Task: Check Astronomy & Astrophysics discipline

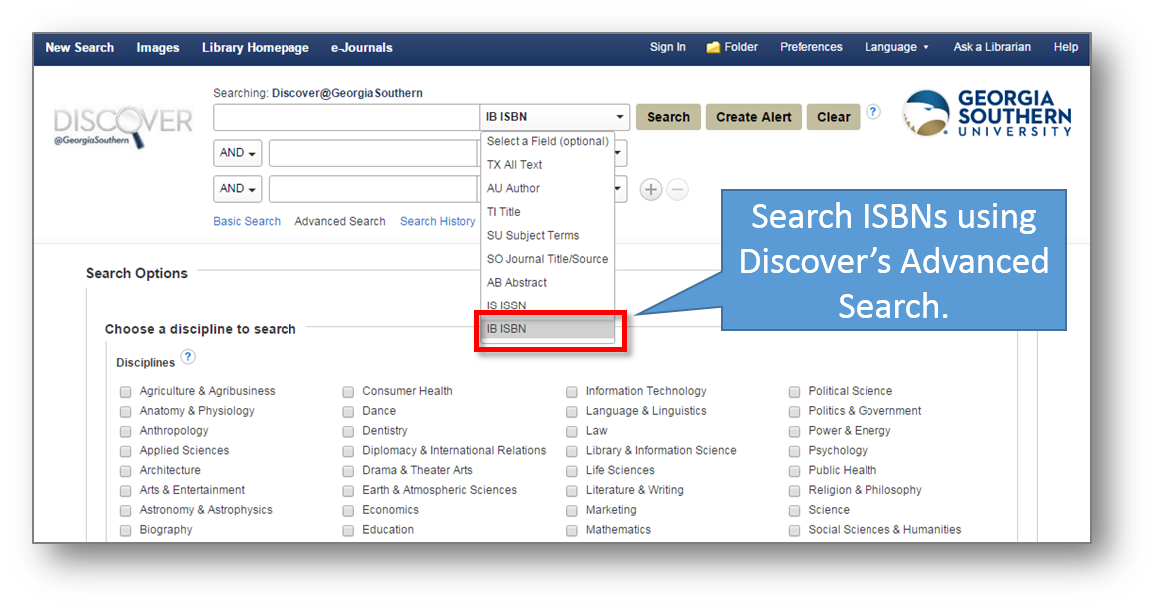Action: click(126, 511)
